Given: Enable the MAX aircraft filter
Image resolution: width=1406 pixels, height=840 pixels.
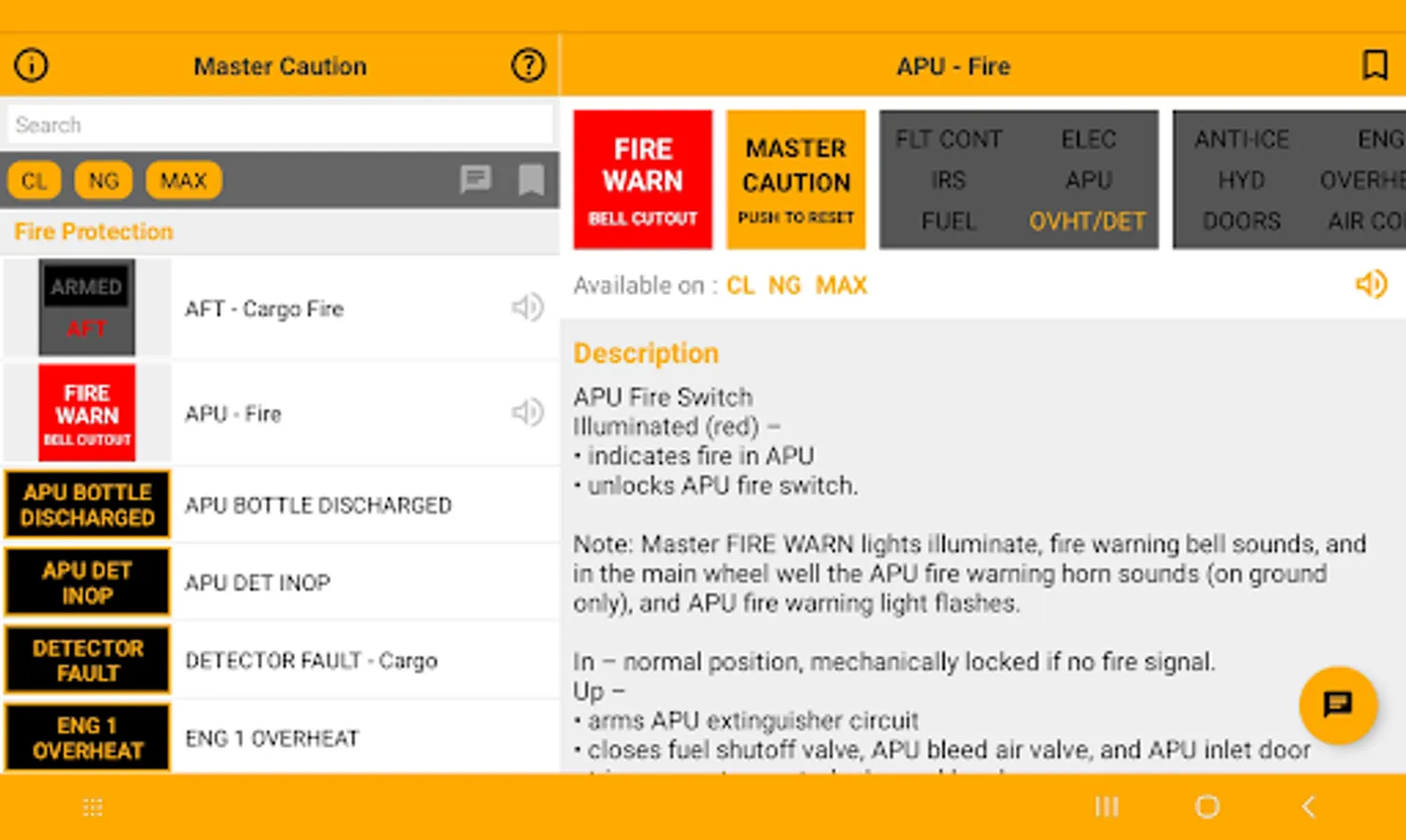Looking at the screenshot, I should tap(183, 180).
